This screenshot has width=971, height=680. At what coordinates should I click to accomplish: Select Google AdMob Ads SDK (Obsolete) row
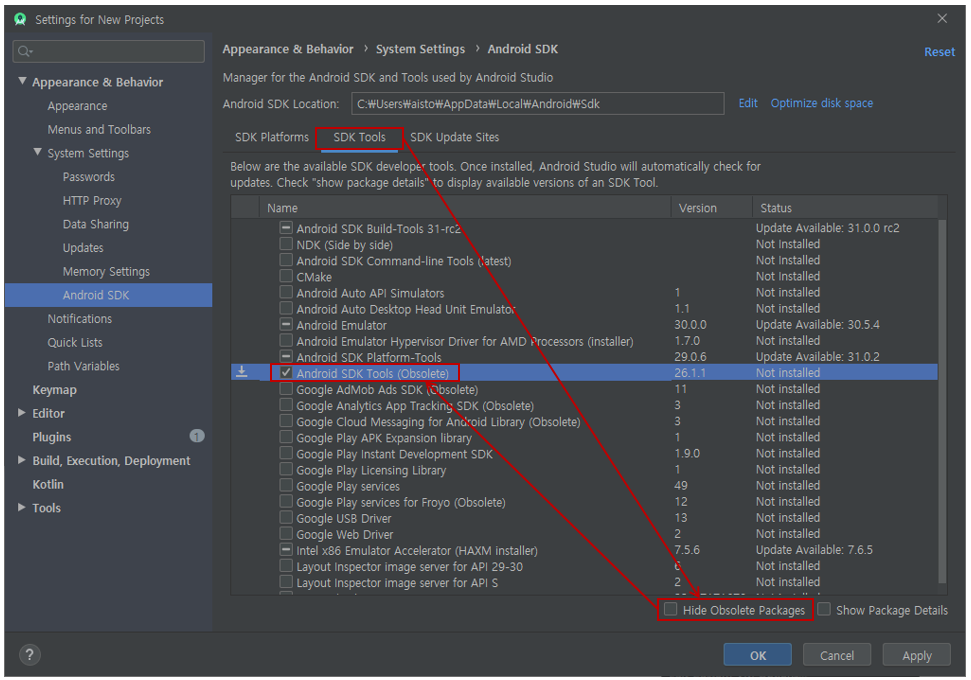(584, 389)
